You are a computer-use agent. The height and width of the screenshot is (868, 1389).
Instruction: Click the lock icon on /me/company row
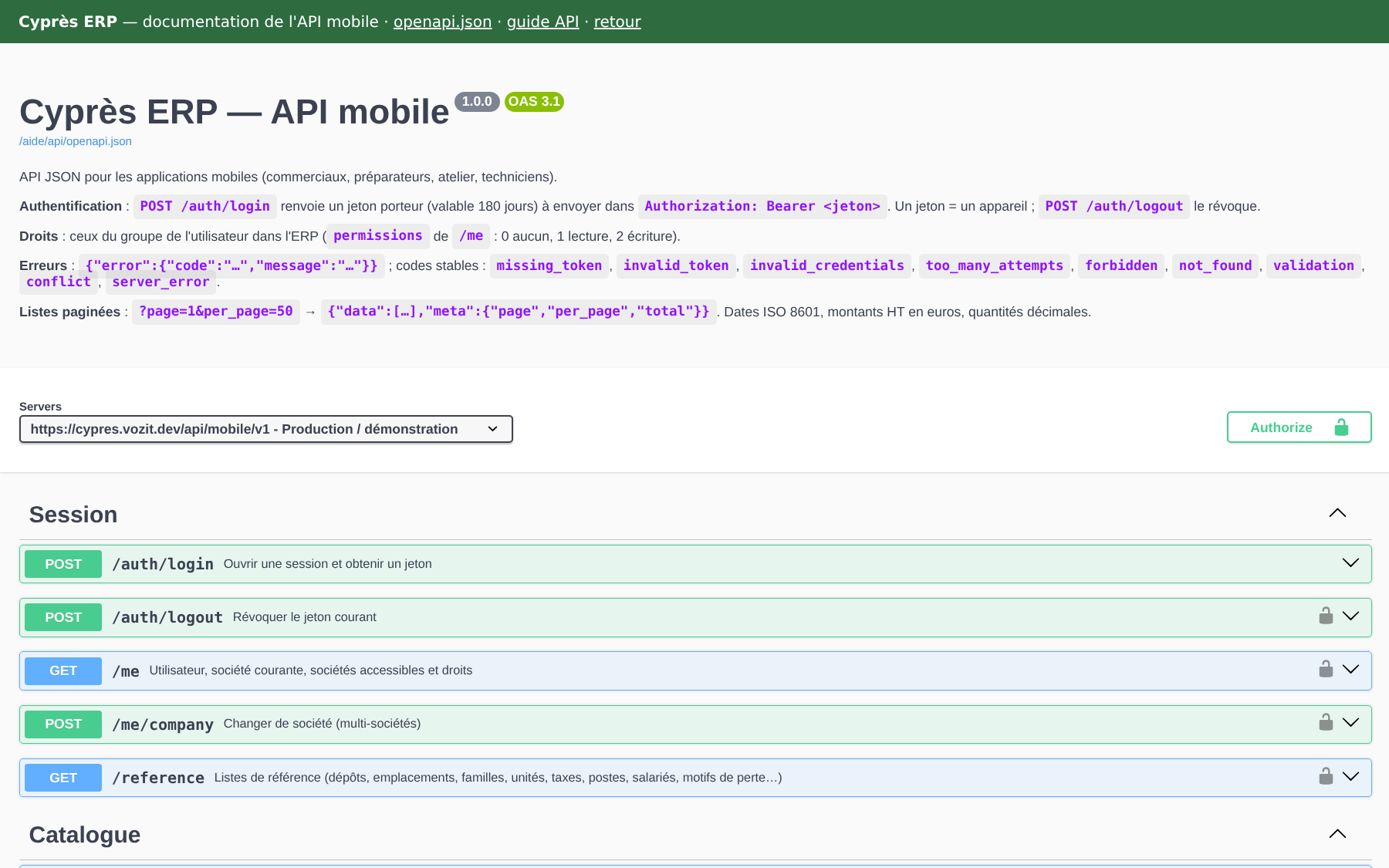tap(1326, 722)
